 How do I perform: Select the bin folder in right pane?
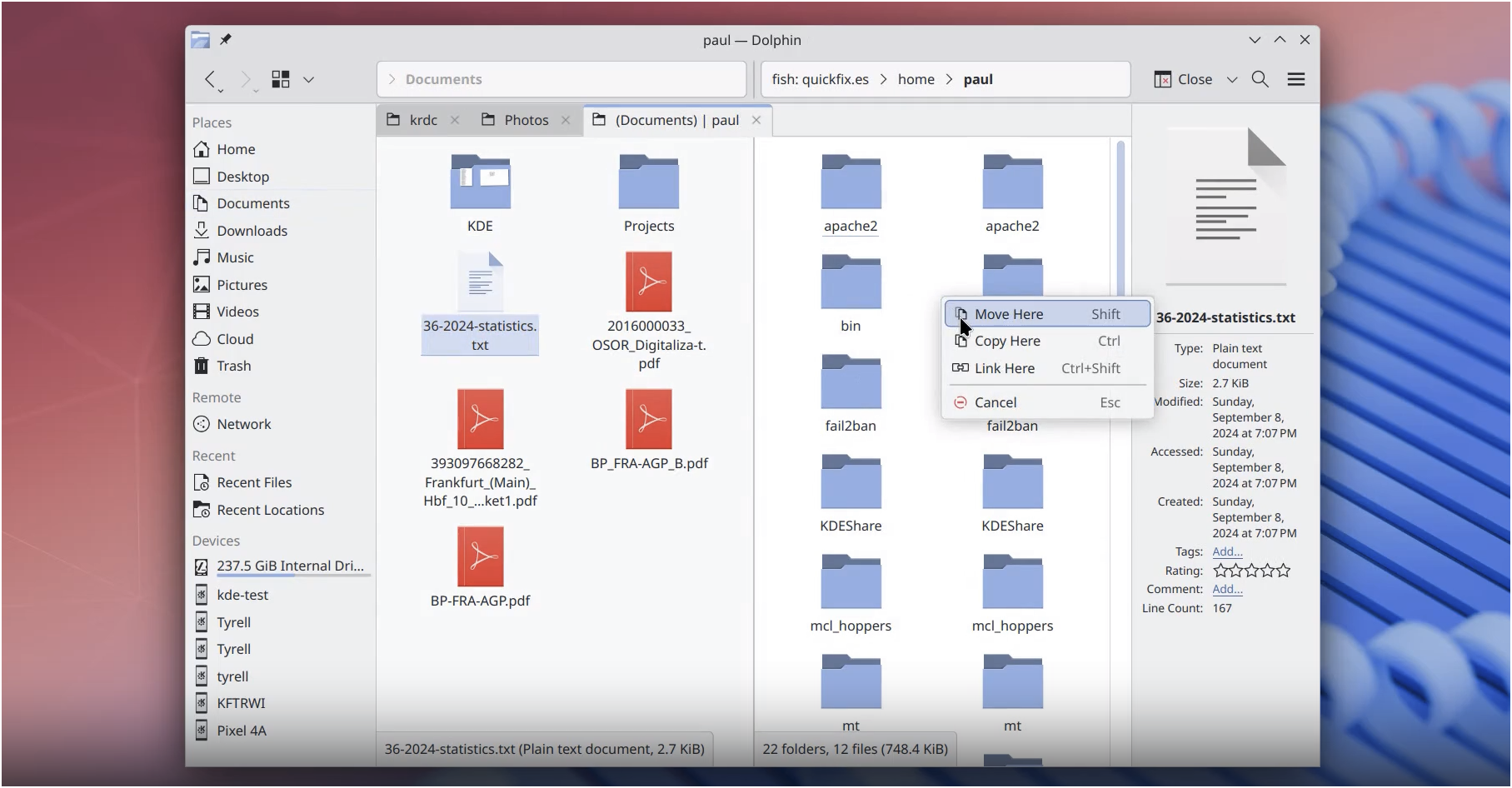851,293
